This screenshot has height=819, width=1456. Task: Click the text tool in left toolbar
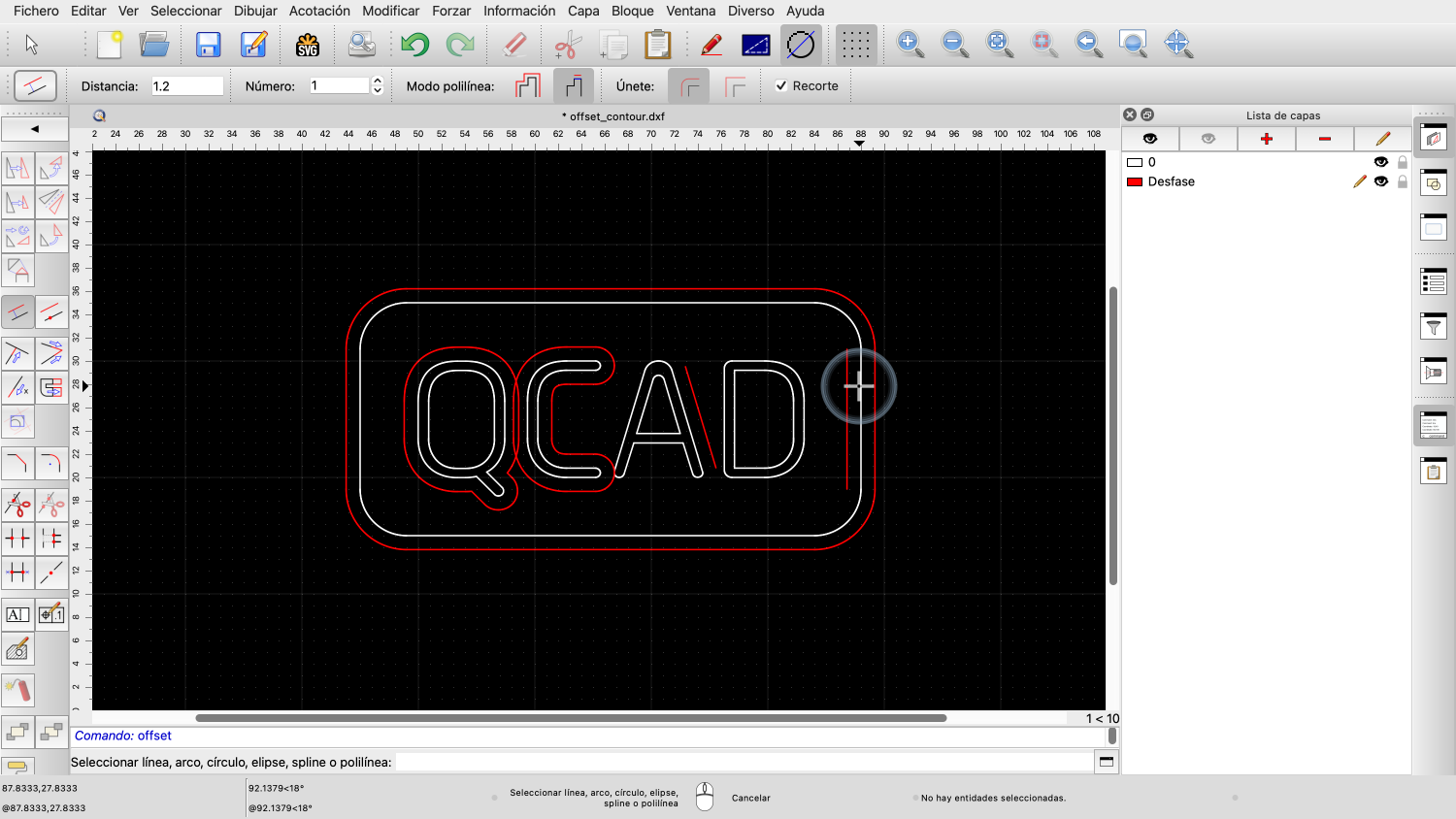pyautogui.click(x=17, y=614)
